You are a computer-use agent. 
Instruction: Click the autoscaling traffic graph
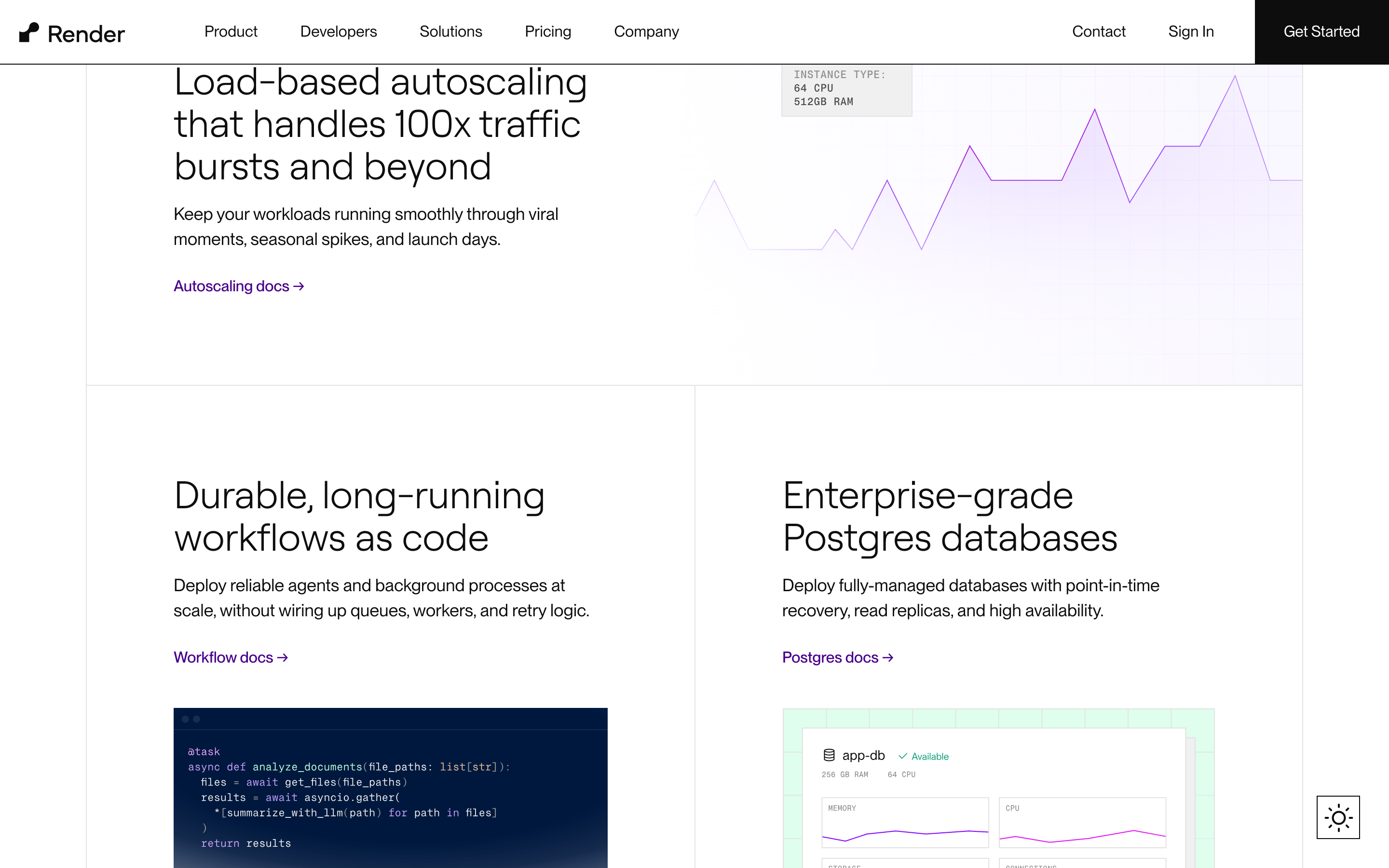(x=998, y=224)
